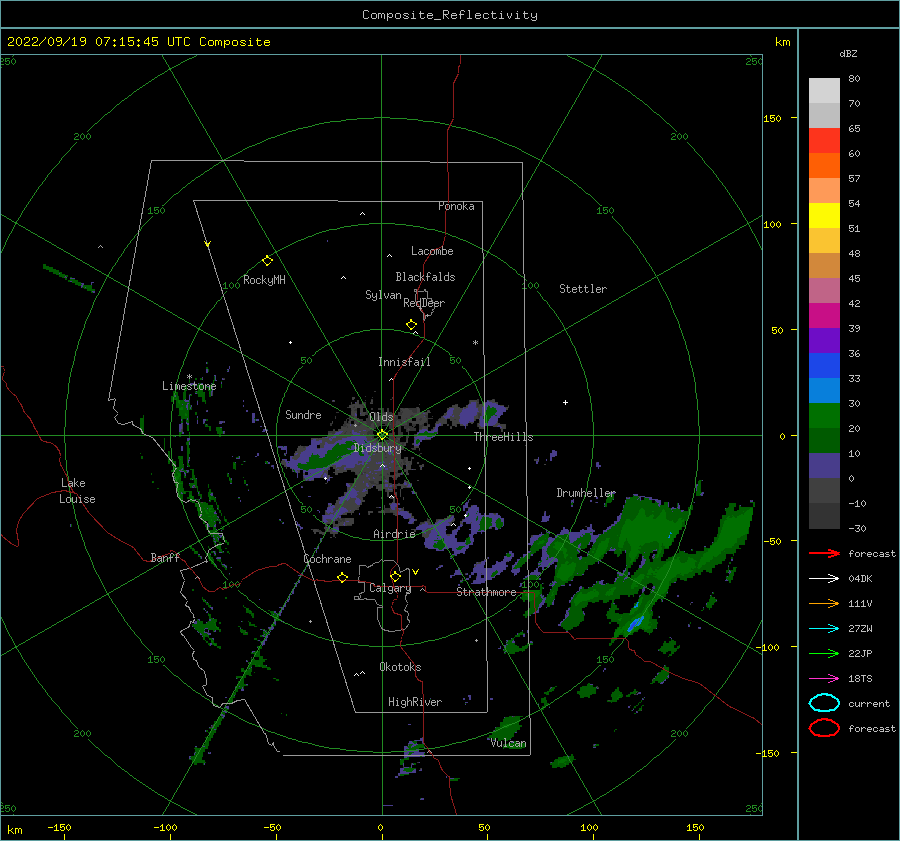Click the Calgary city label
Viewport: 900px width, 841px height.
[390, 588]
